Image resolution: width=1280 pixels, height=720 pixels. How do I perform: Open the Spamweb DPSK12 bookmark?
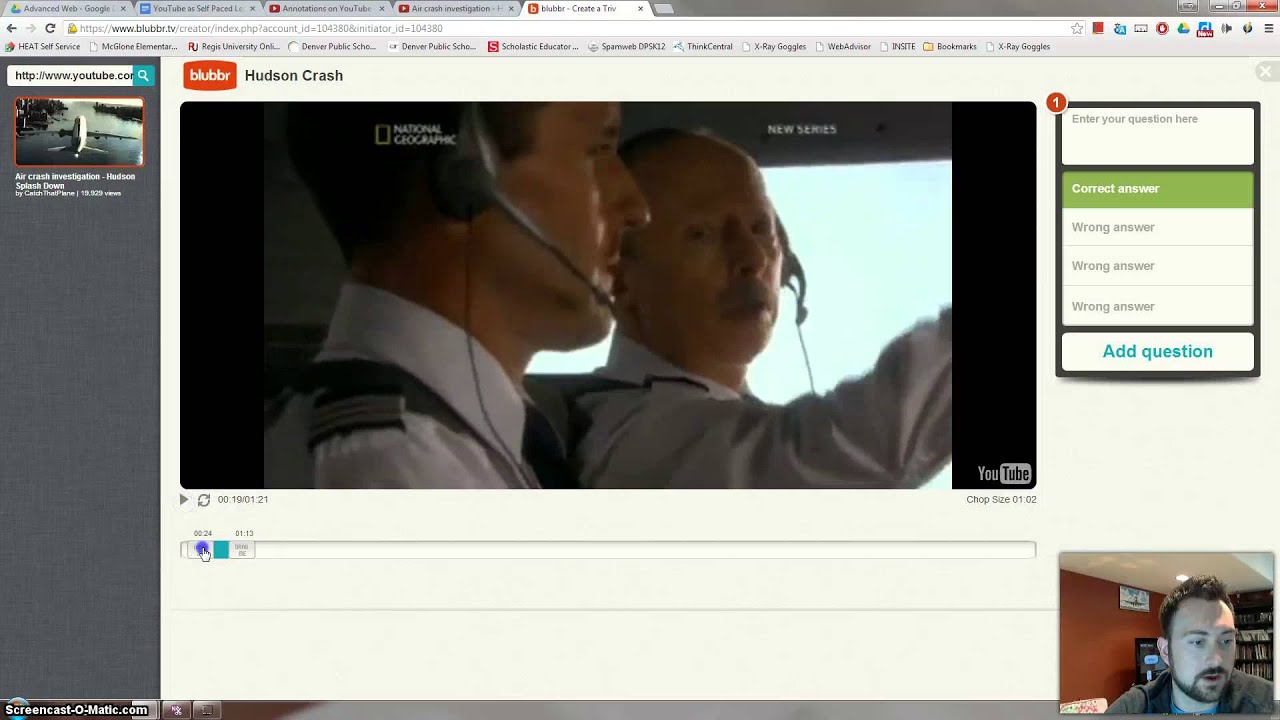[627, 46]
